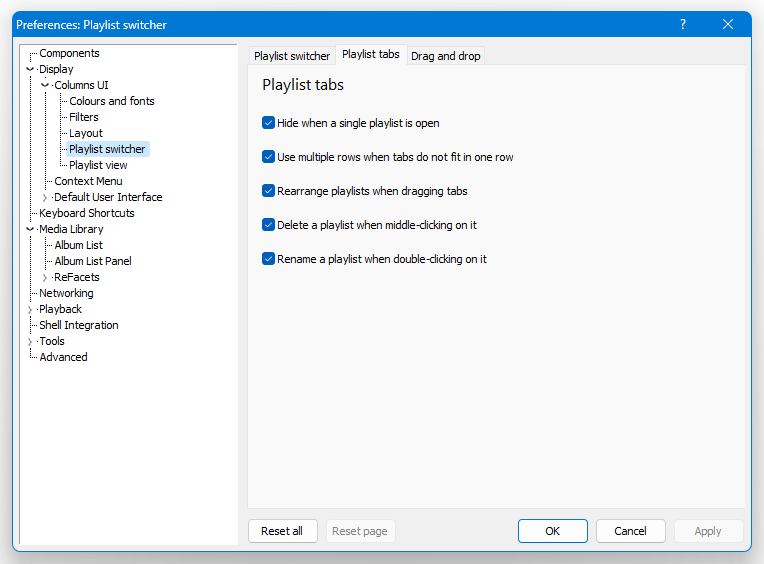Click the Reset all button

(x=282, y=531)
